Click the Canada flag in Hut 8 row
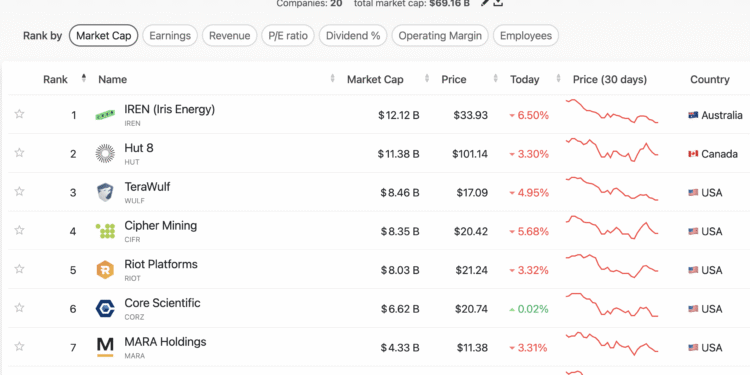 click(693, 154)
